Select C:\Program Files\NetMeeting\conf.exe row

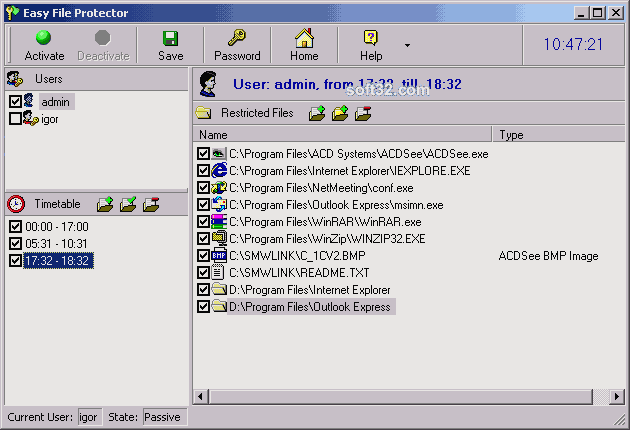321,188
